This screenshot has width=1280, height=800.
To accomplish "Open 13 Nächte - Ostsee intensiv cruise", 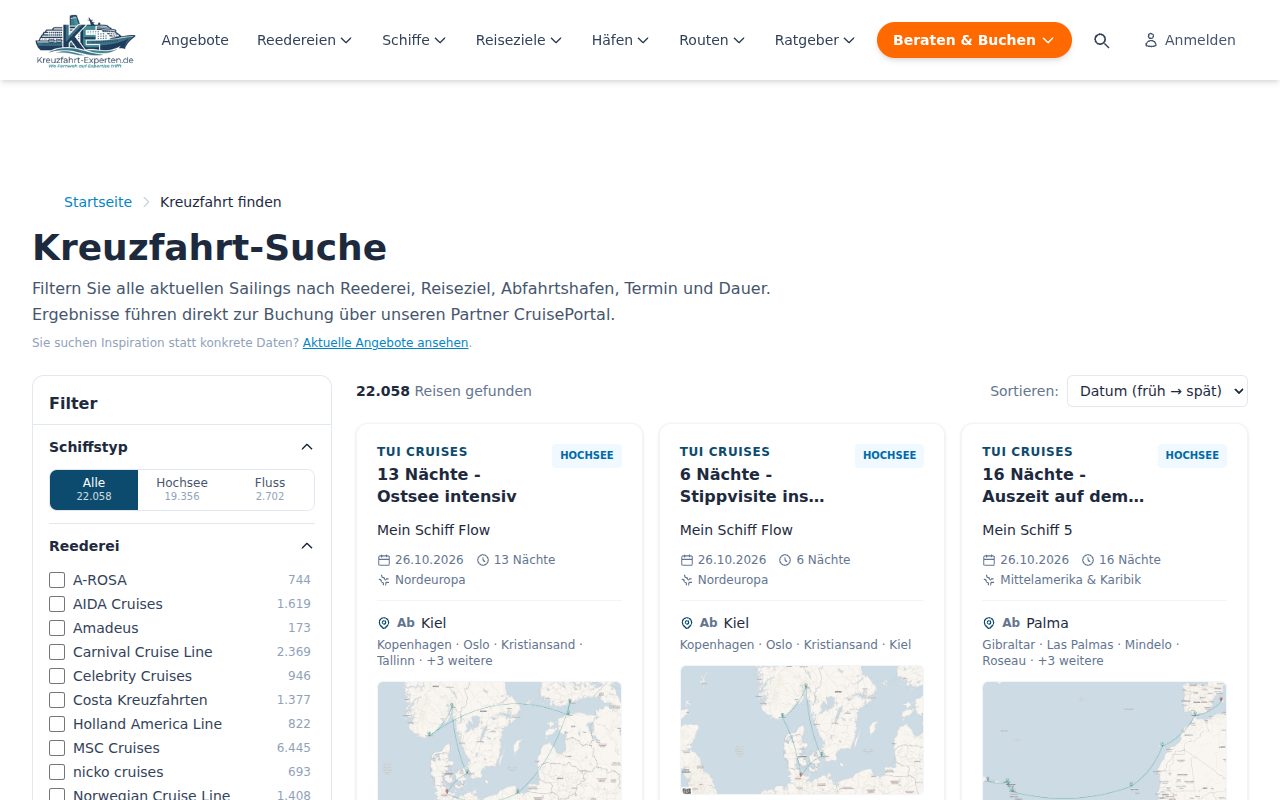I will [x=447, y=485].
